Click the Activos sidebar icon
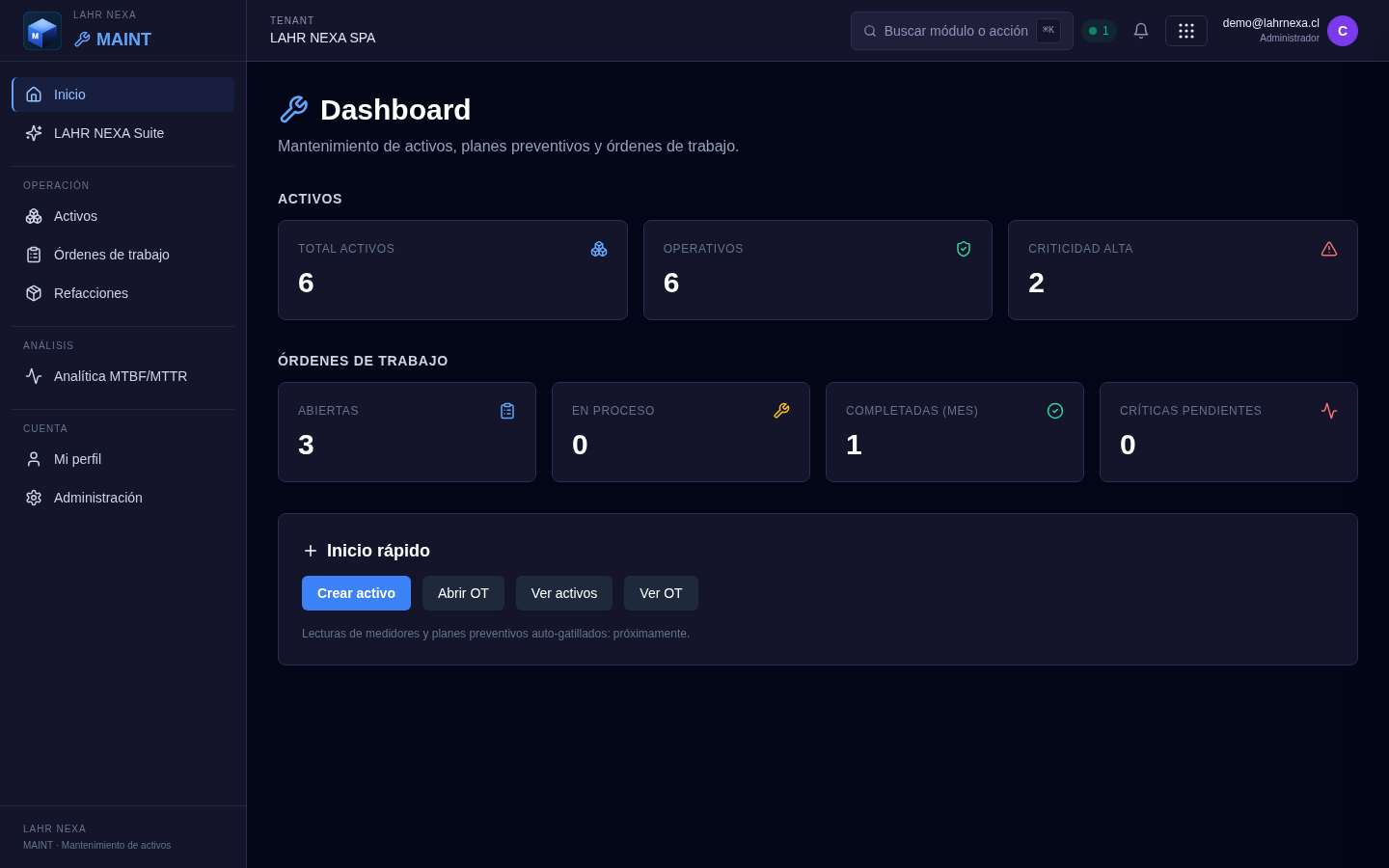The width and height of the screenshot is (1389, 868). (34, 216)
